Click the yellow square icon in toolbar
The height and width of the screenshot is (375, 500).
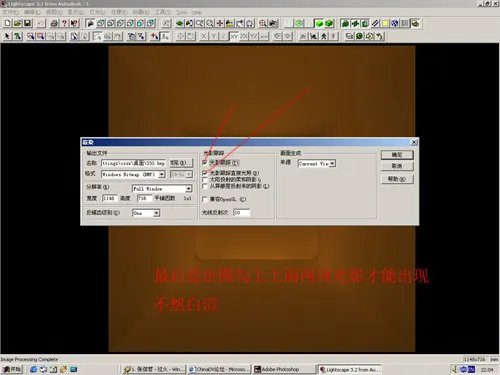(385, 23)
